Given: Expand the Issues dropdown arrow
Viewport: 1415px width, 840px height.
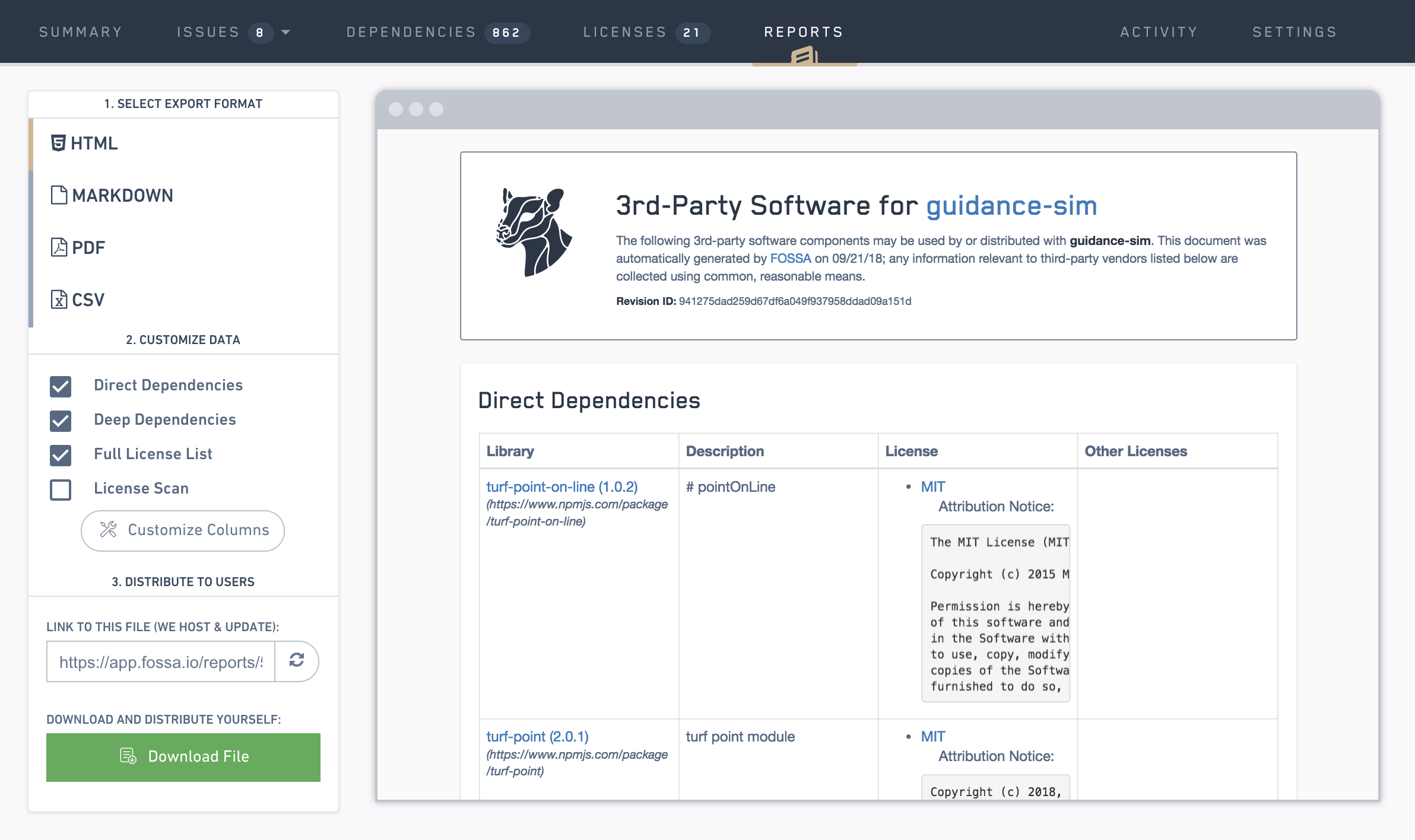Looking at the screenshot, I should tap(285, 33).
